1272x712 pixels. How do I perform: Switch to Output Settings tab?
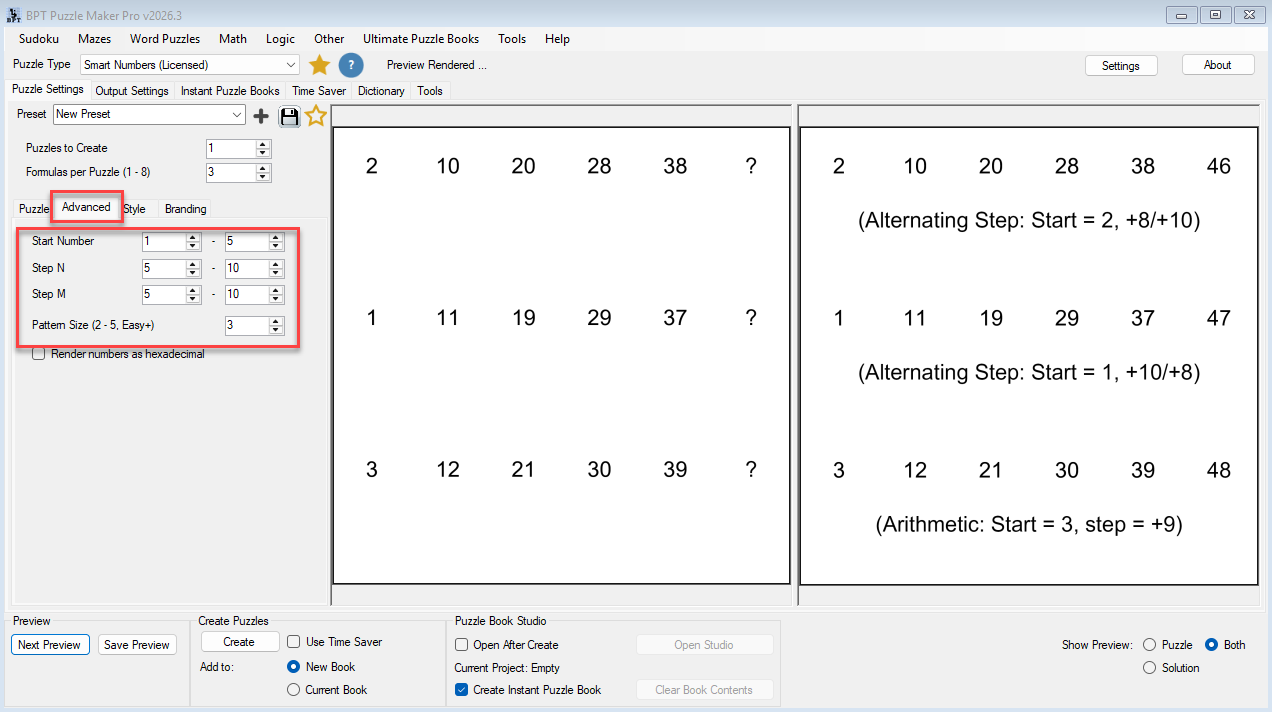click(132, 91)
